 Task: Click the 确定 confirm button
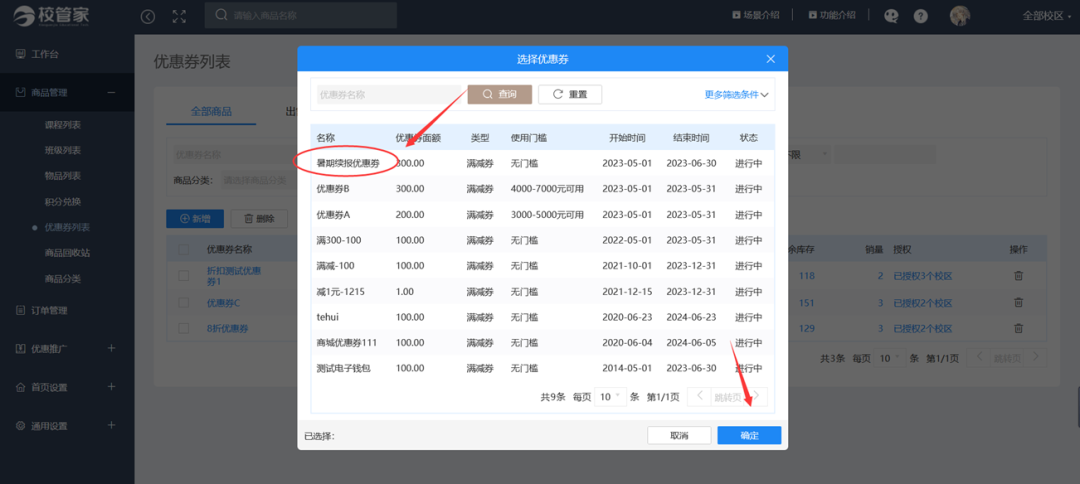pos(749,436)
